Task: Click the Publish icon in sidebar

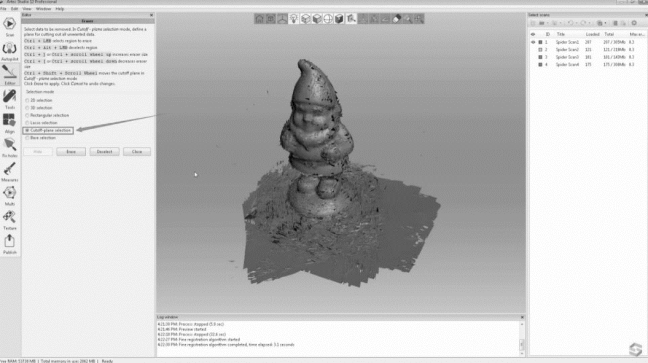Action: [10, 244]
